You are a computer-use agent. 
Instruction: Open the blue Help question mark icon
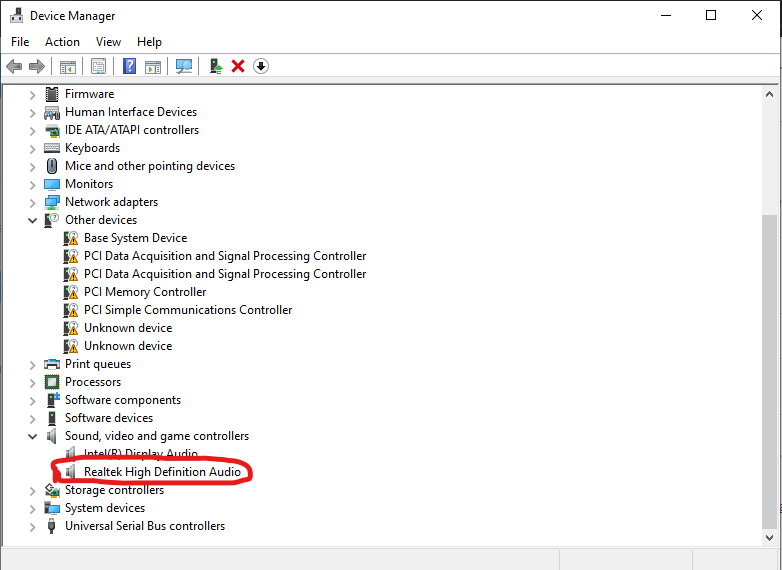[129, 66]
